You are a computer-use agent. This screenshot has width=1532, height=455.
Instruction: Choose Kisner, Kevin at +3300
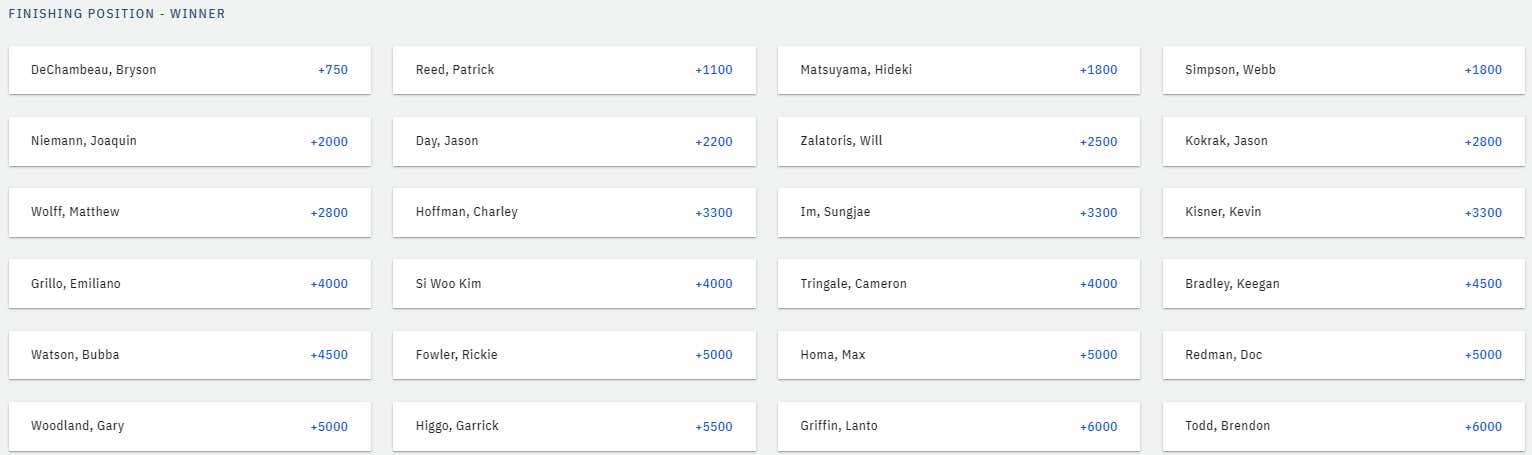point(1344,212)
